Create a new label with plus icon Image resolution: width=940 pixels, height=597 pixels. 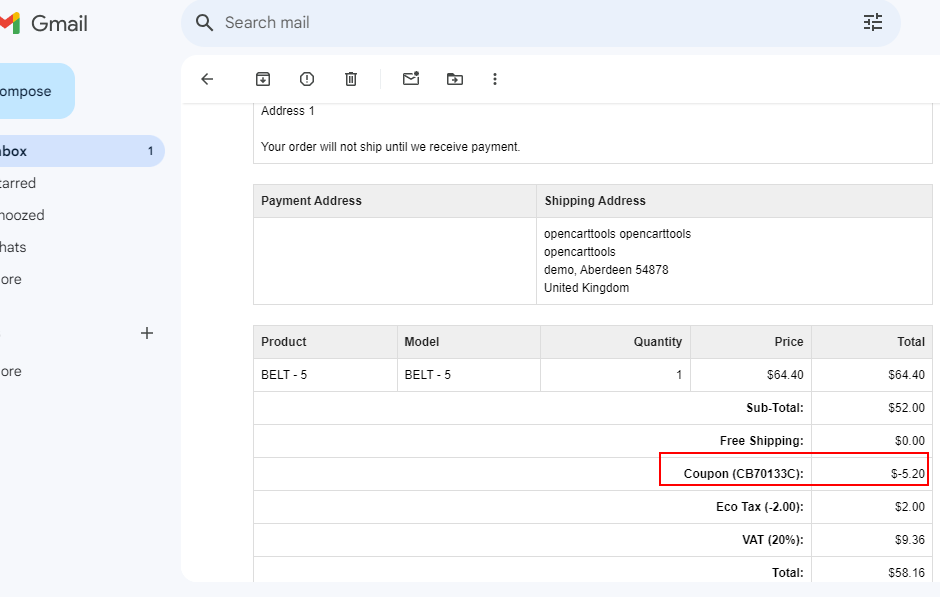pyautogui.click(x=147, y=333)
